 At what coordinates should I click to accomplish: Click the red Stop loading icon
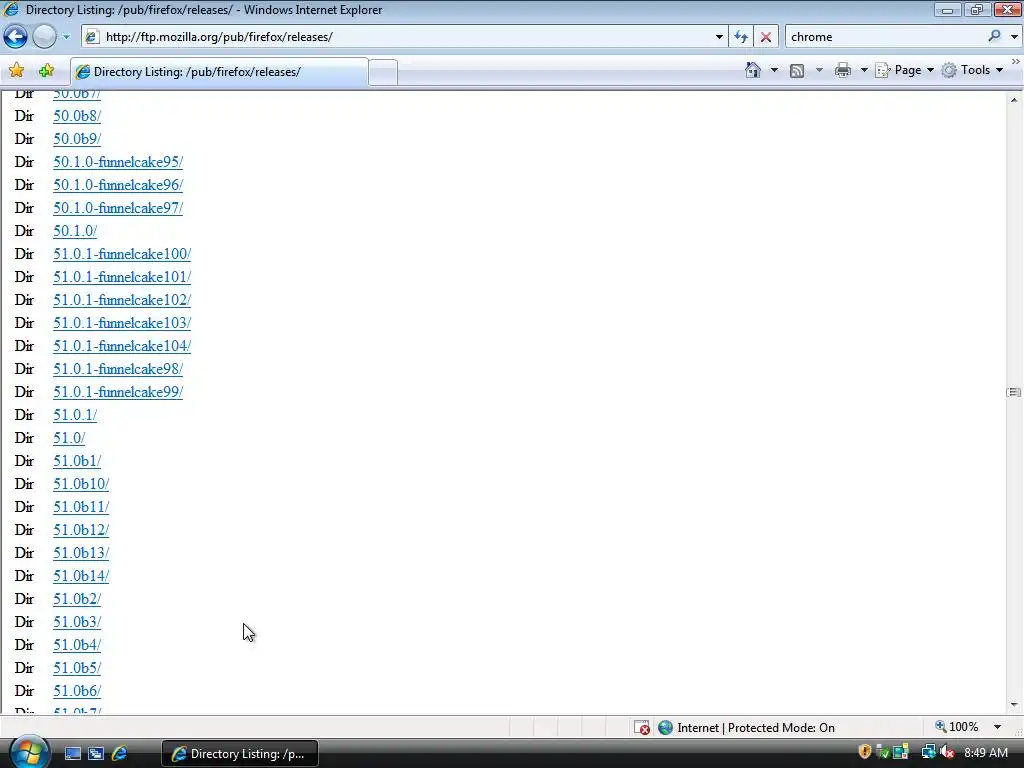[x=765, y=37]
